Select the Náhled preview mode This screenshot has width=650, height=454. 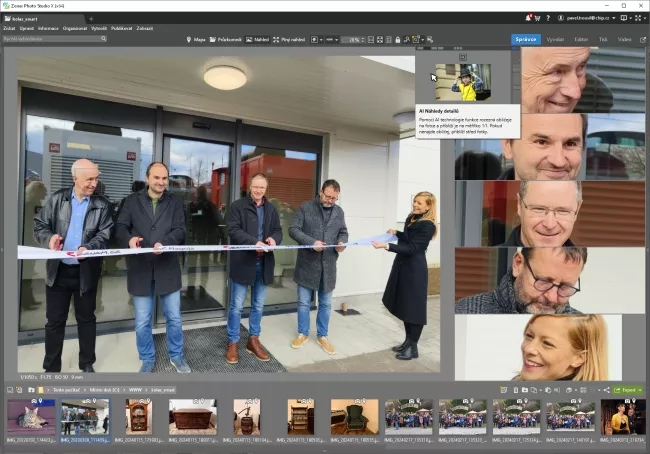(x=258, y=39)
